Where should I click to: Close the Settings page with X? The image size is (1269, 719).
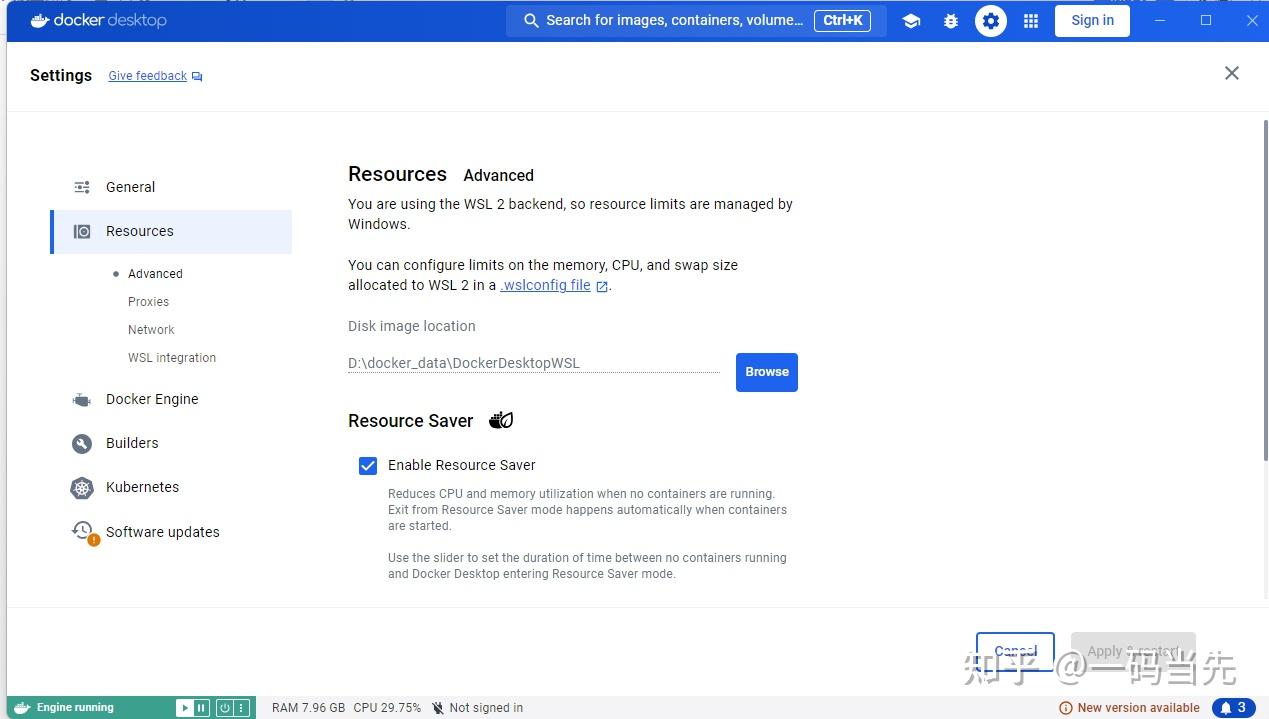(x=1232, y=73)
